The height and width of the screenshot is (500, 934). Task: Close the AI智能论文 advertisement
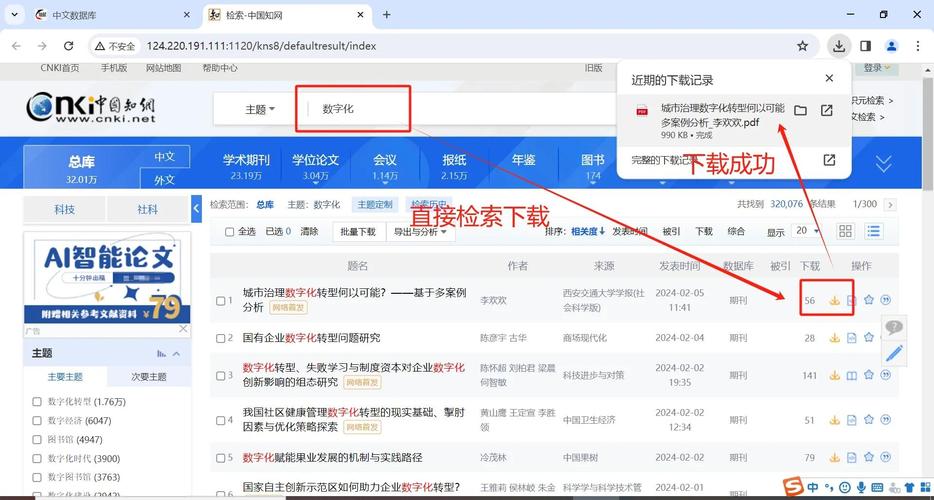click(x=183, y=328)
